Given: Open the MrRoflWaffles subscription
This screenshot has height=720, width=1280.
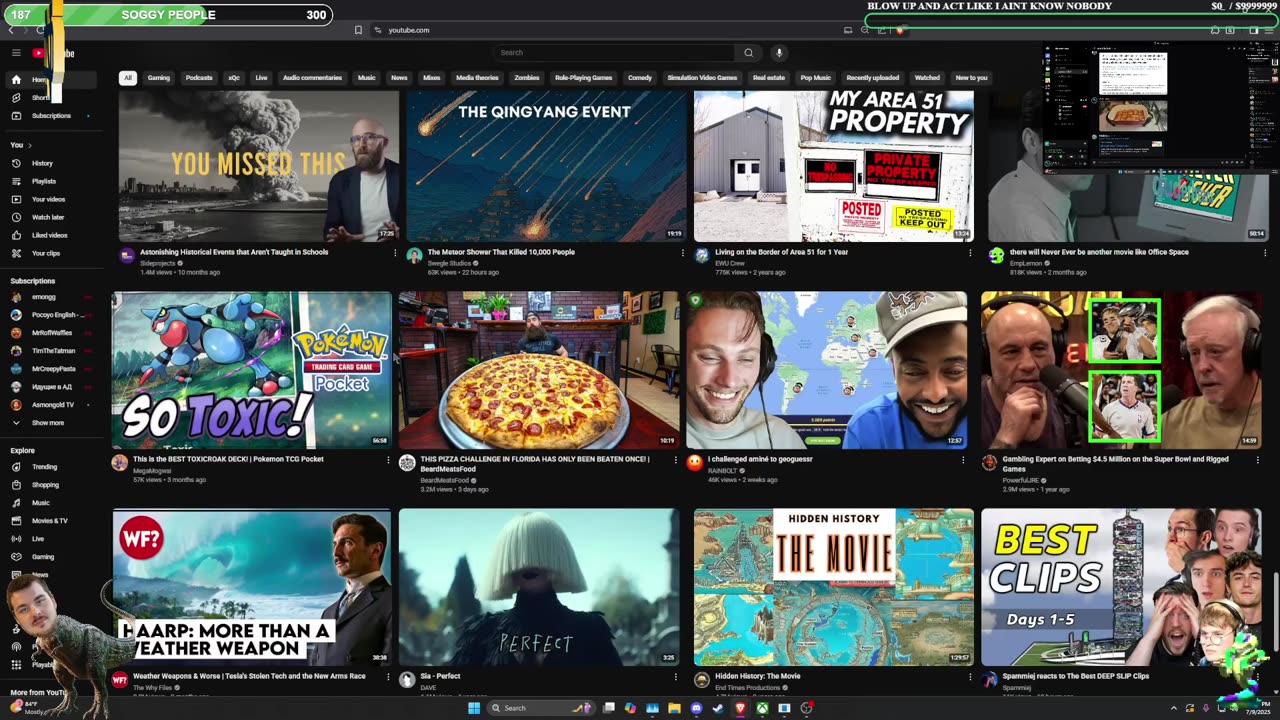Looking at the screenshot, I should (x=52, y=333).
